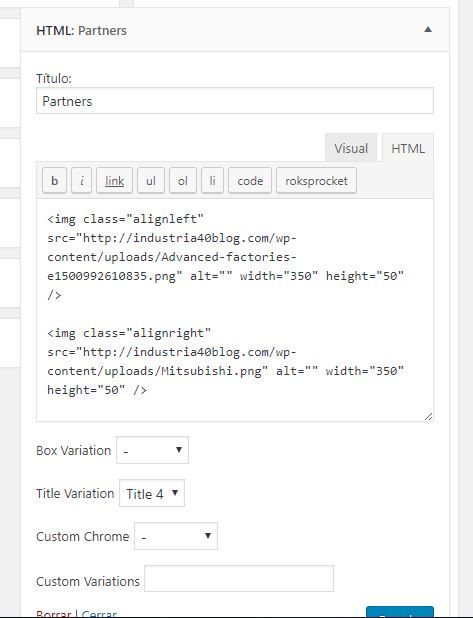The image size is (473, 618).
Task: Click the 'code' quicktag button
Action: [250, 181]
